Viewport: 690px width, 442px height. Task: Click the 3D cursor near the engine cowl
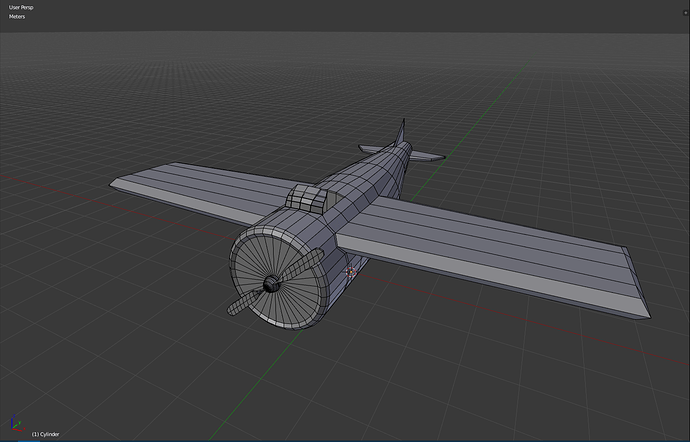tap(351, 273)
